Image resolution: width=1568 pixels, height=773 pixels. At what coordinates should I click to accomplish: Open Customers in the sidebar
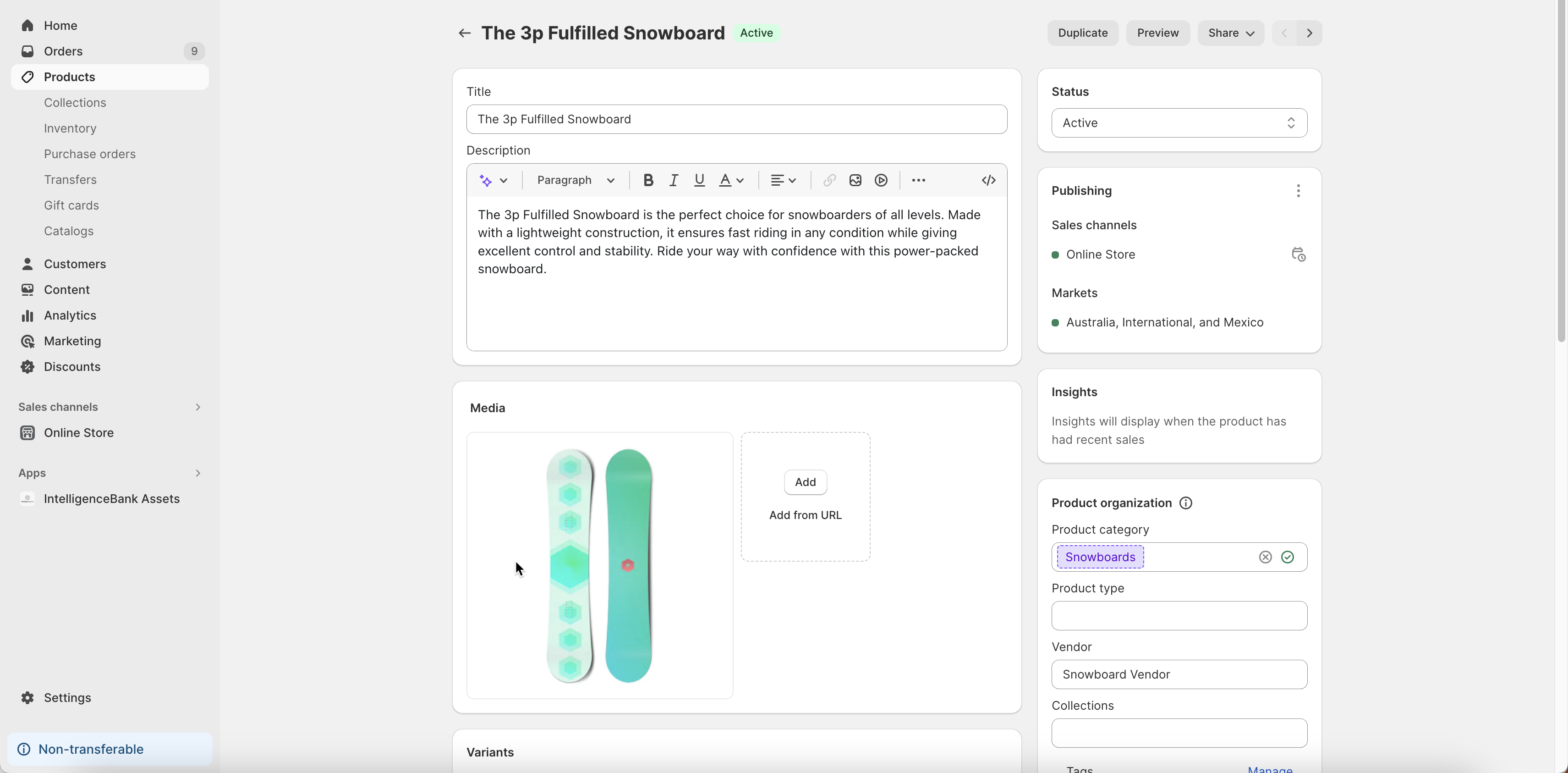click(110, 264)
